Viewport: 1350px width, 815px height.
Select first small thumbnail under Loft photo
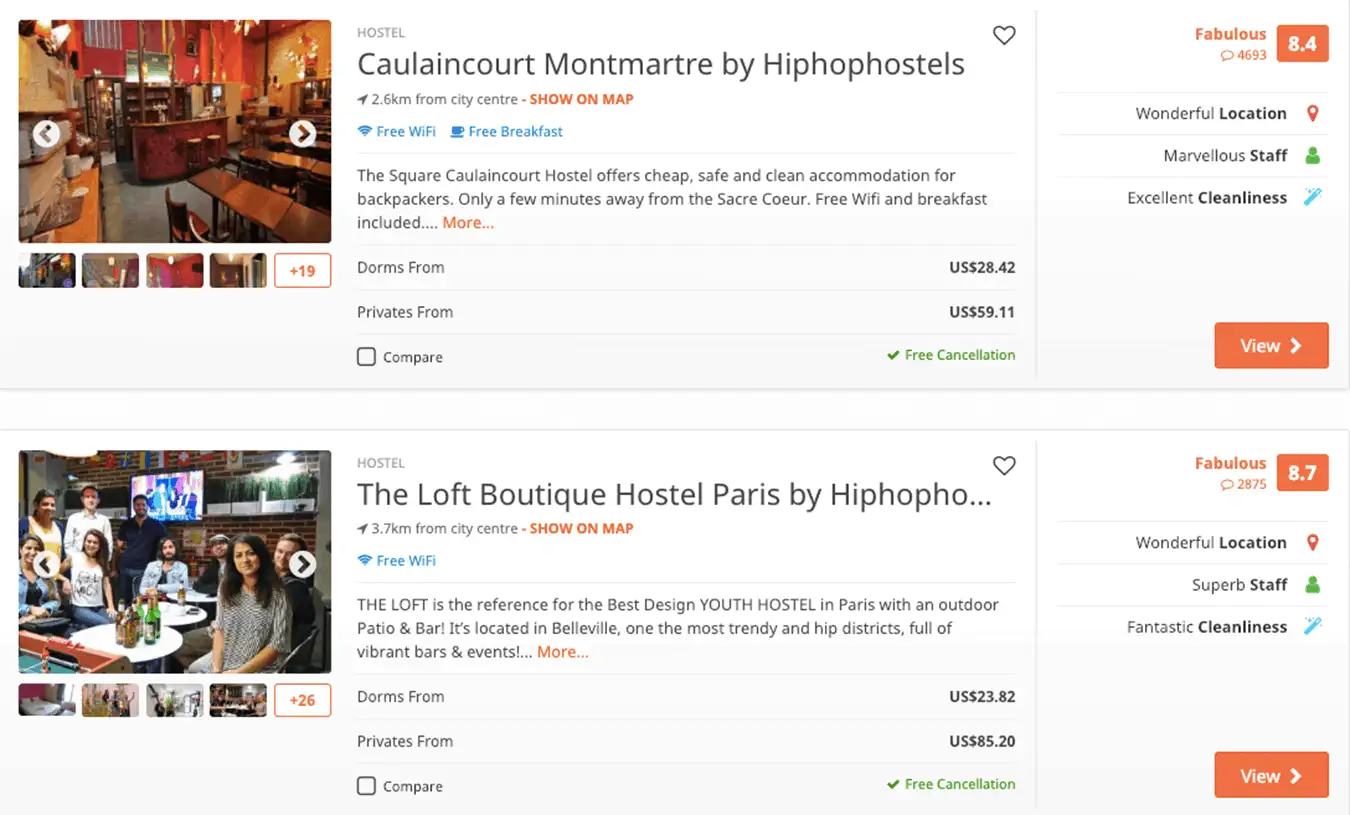pos(47,700)
